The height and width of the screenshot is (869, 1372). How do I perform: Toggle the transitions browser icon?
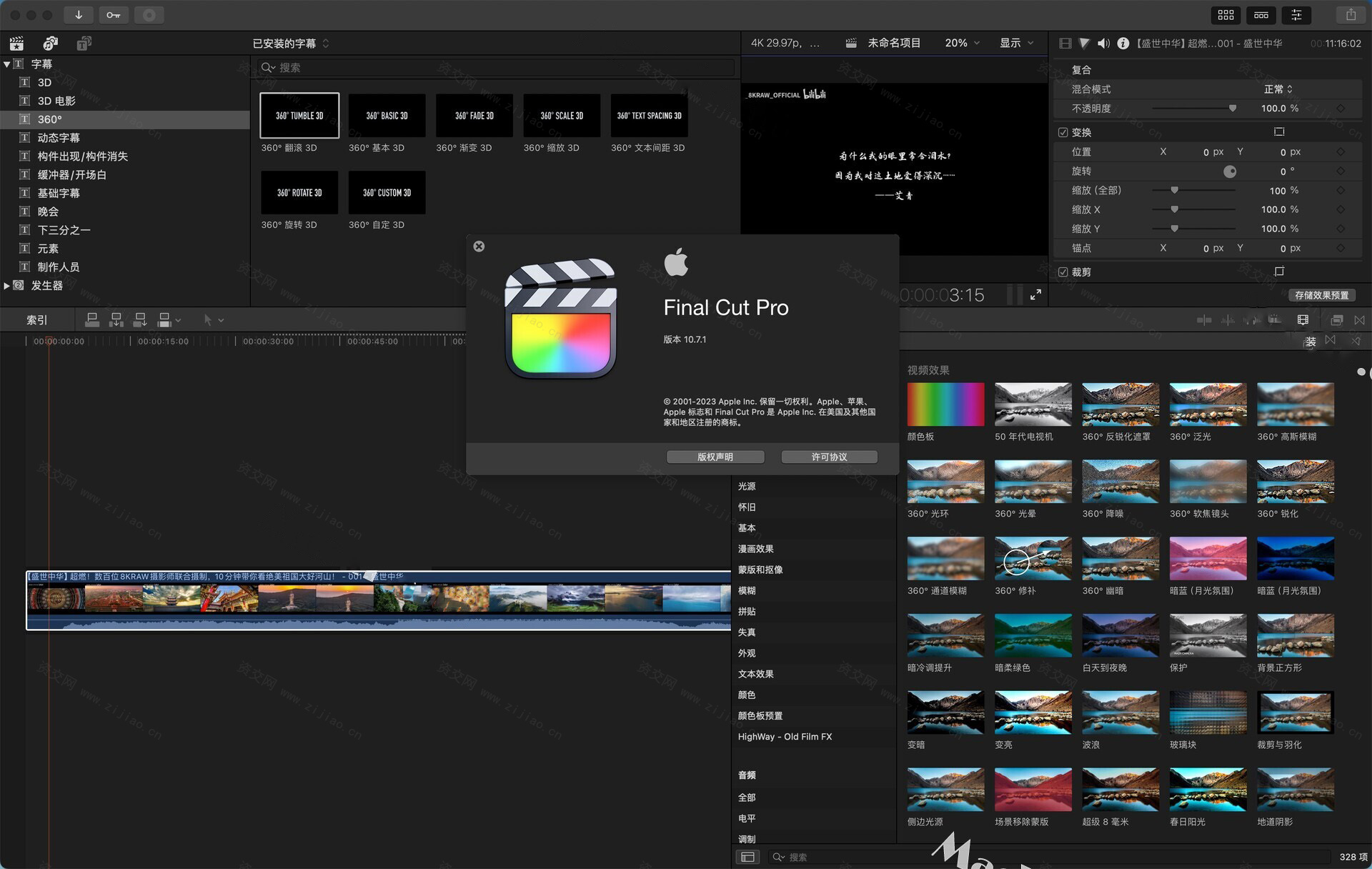[1359, 320]
